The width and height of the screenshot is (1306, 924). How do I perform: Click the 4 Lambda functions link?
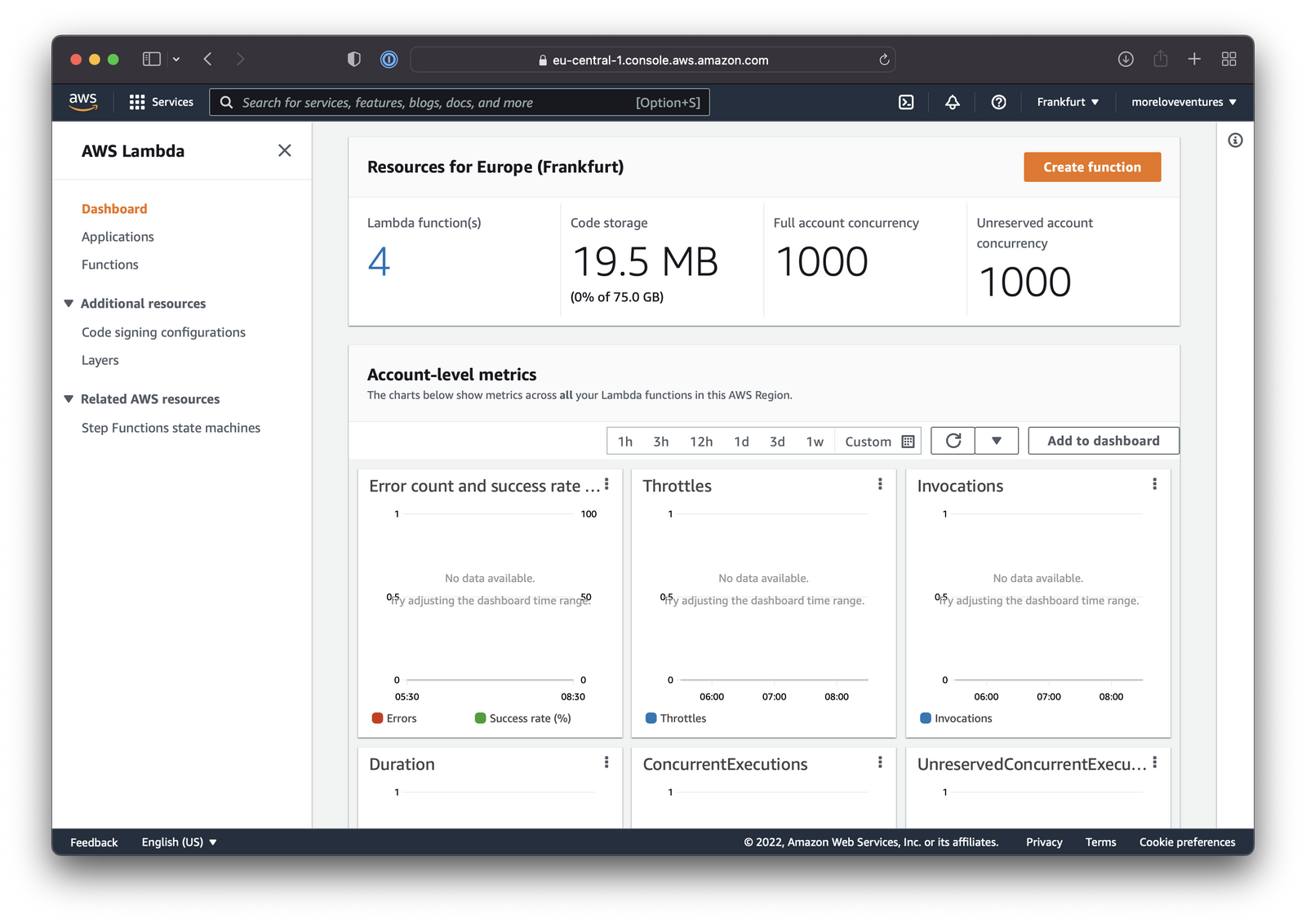379,262
